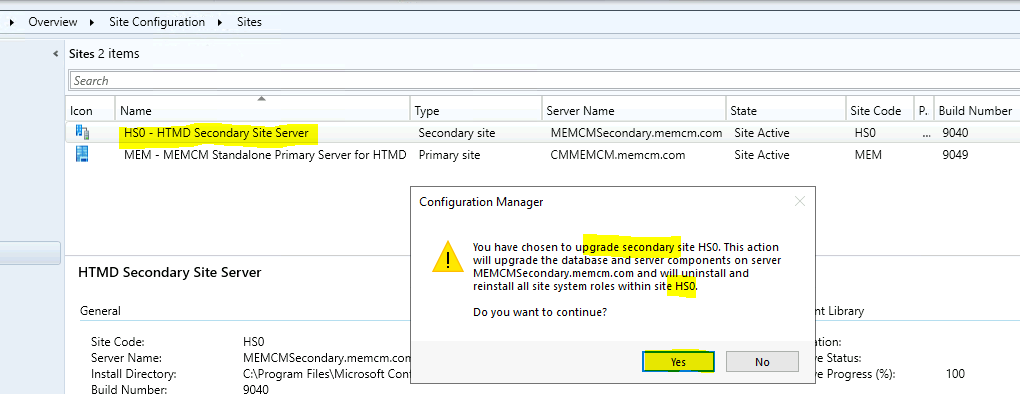Click CMMEMCM.memcm.com server name cell
This screenshot has width=1020, height=394.
click(617, 155)
